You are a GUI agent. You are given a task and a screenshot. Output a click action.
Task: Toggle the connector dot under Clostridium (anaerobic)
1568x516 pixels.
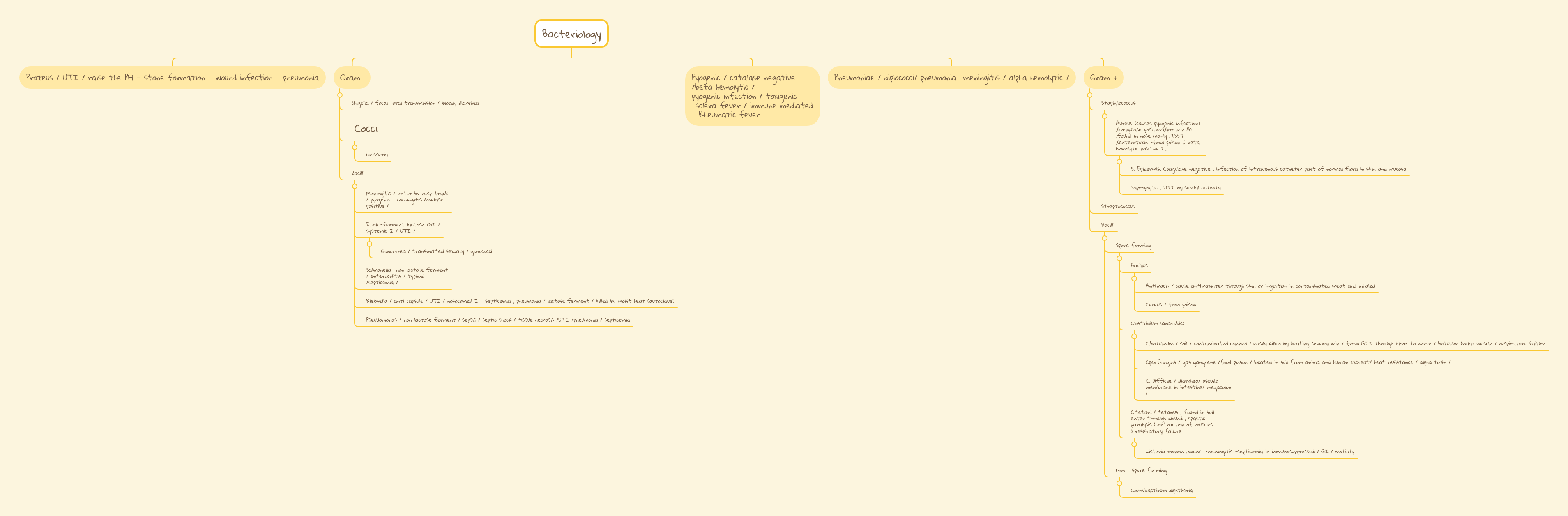[x=1135, y=336]
